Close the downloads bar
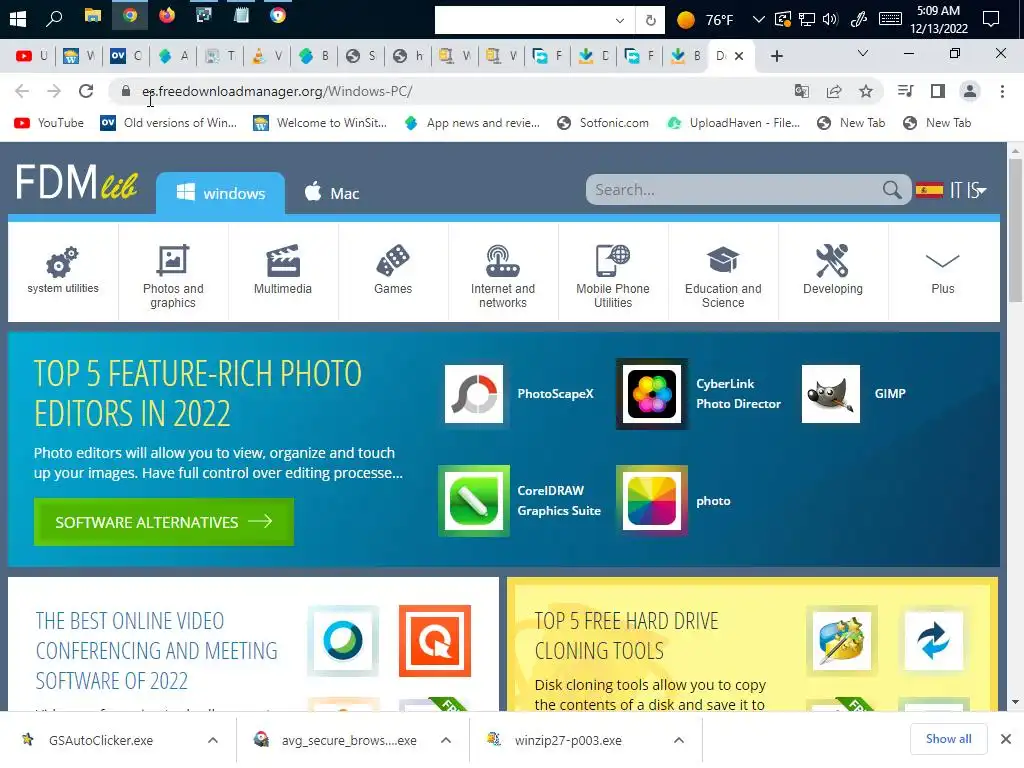Viewport: 1024px width, 768px height. click(x=1006, y=739)
